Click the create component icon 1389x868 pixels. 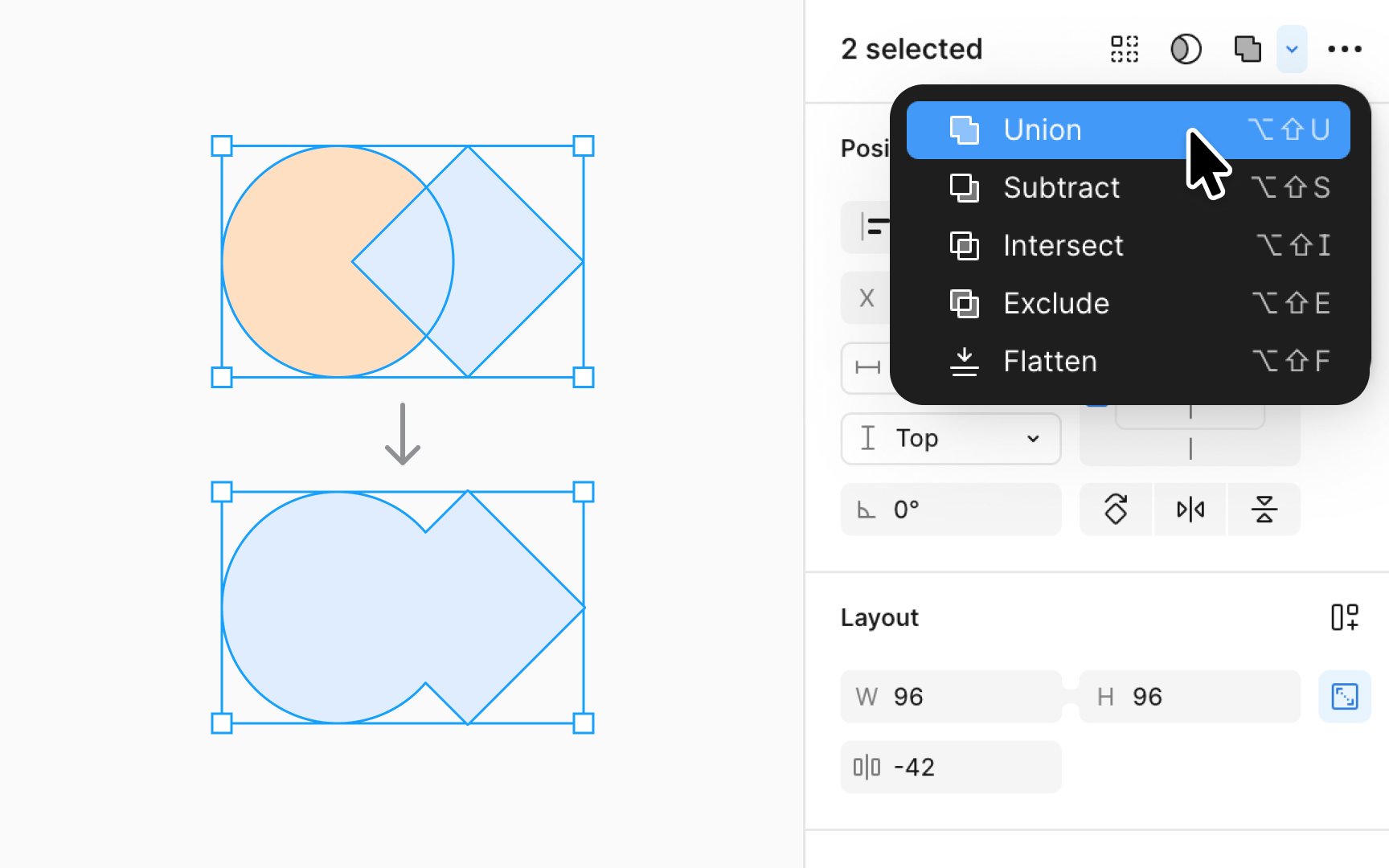click(1125, 49)
